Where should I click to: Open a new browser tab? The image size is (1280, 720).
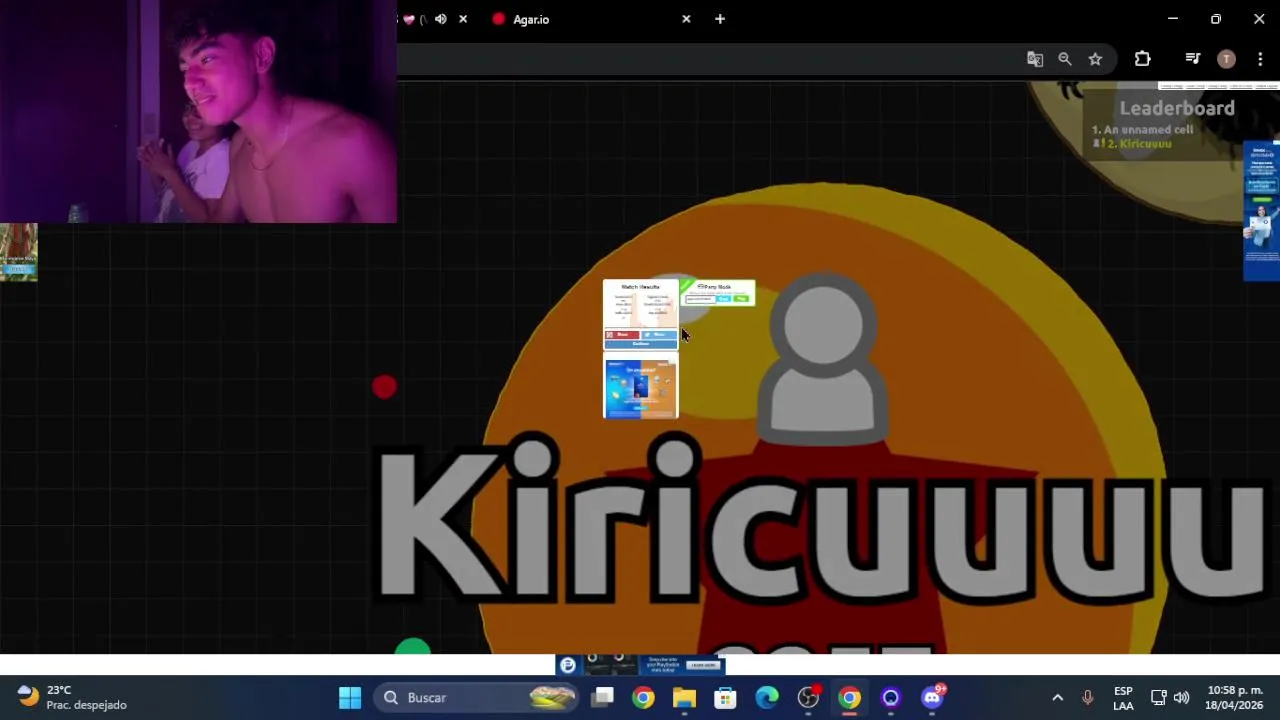pyautogui.click(x=720, y=19)
